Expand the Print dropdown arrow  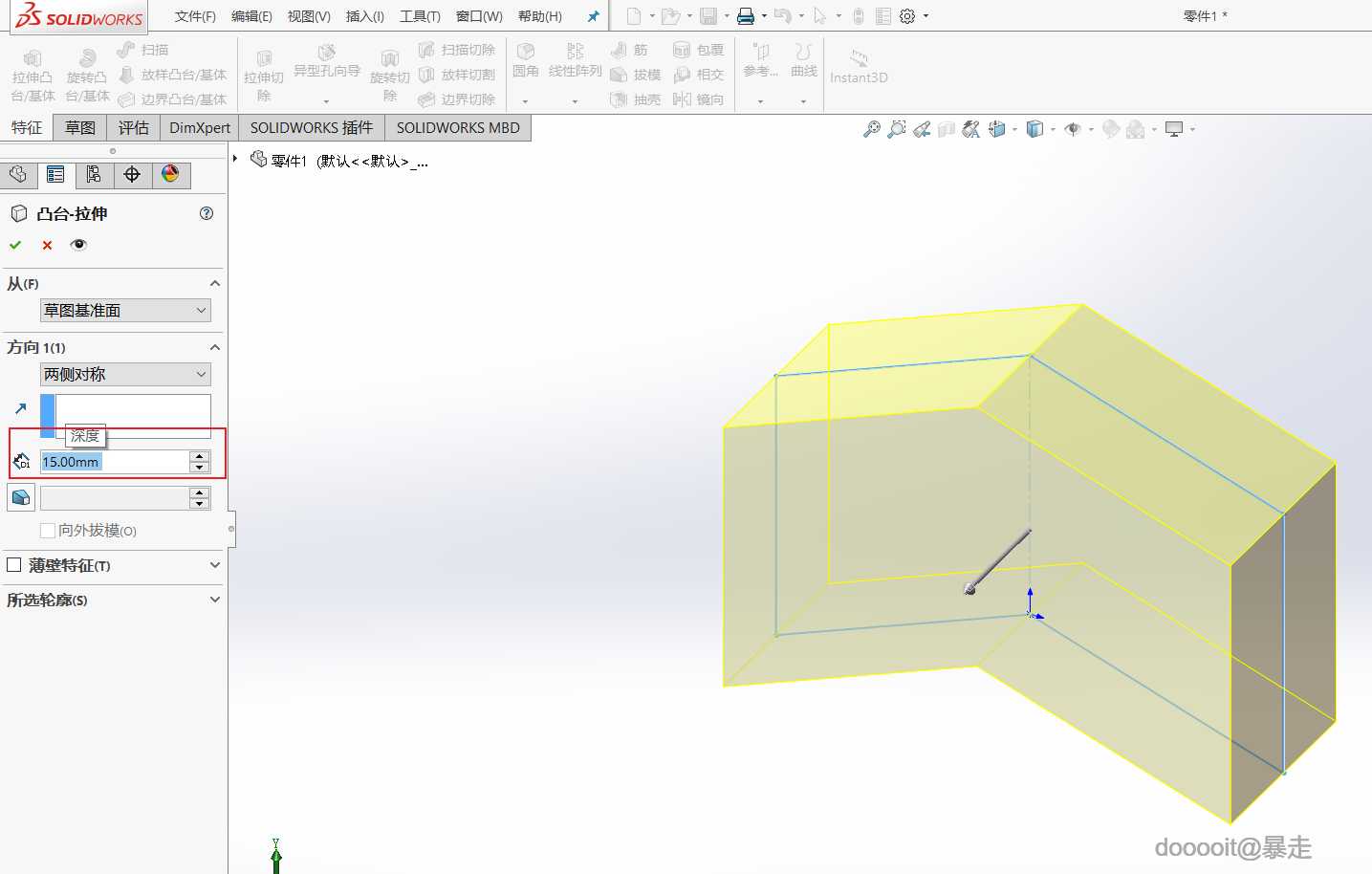[x=764, y=16]
